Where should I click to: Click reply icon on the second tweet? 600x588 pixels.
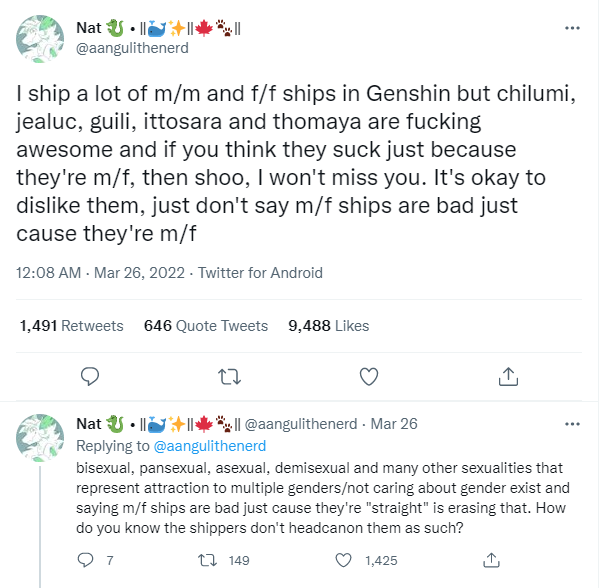pos(84,559)
